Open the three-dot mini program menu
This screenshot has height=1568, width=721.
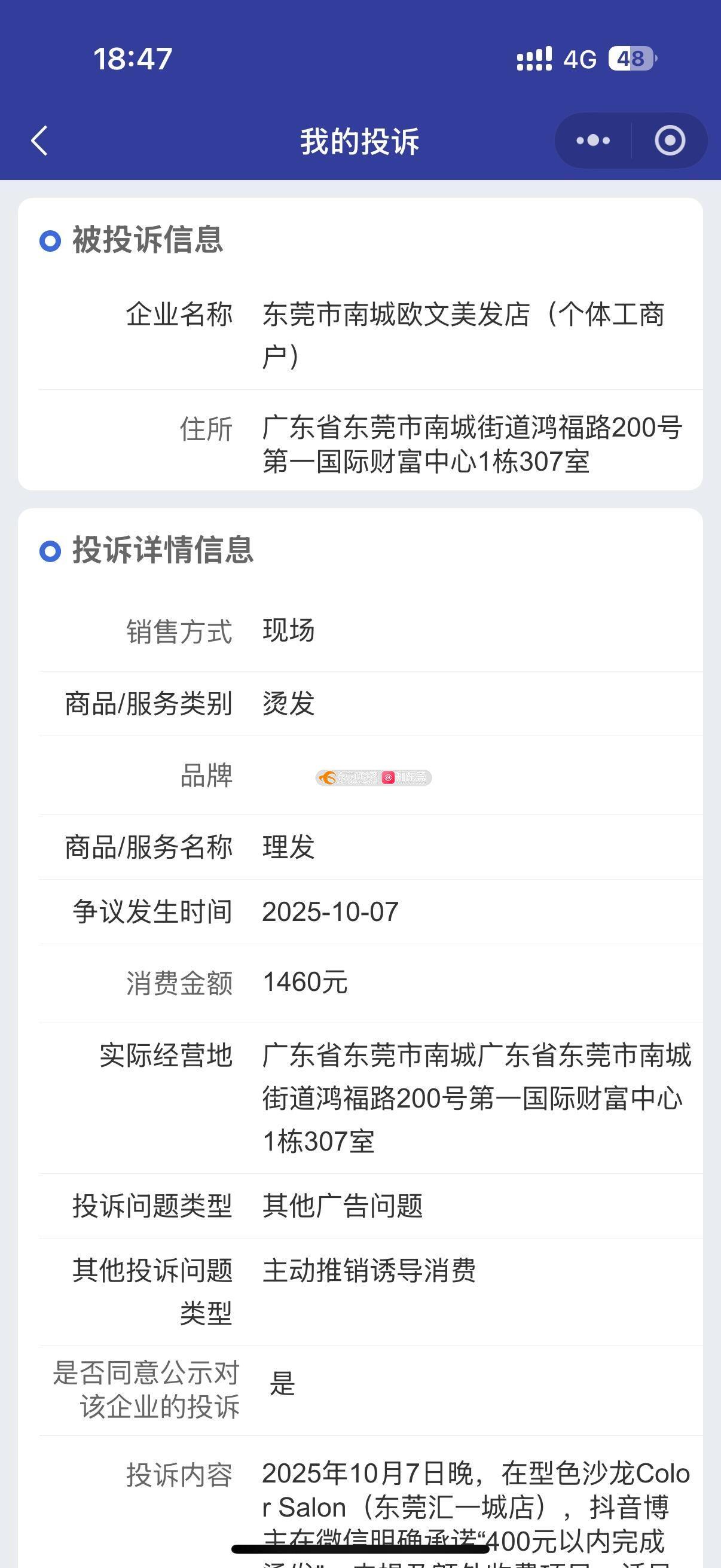click(x=592, y=141)
